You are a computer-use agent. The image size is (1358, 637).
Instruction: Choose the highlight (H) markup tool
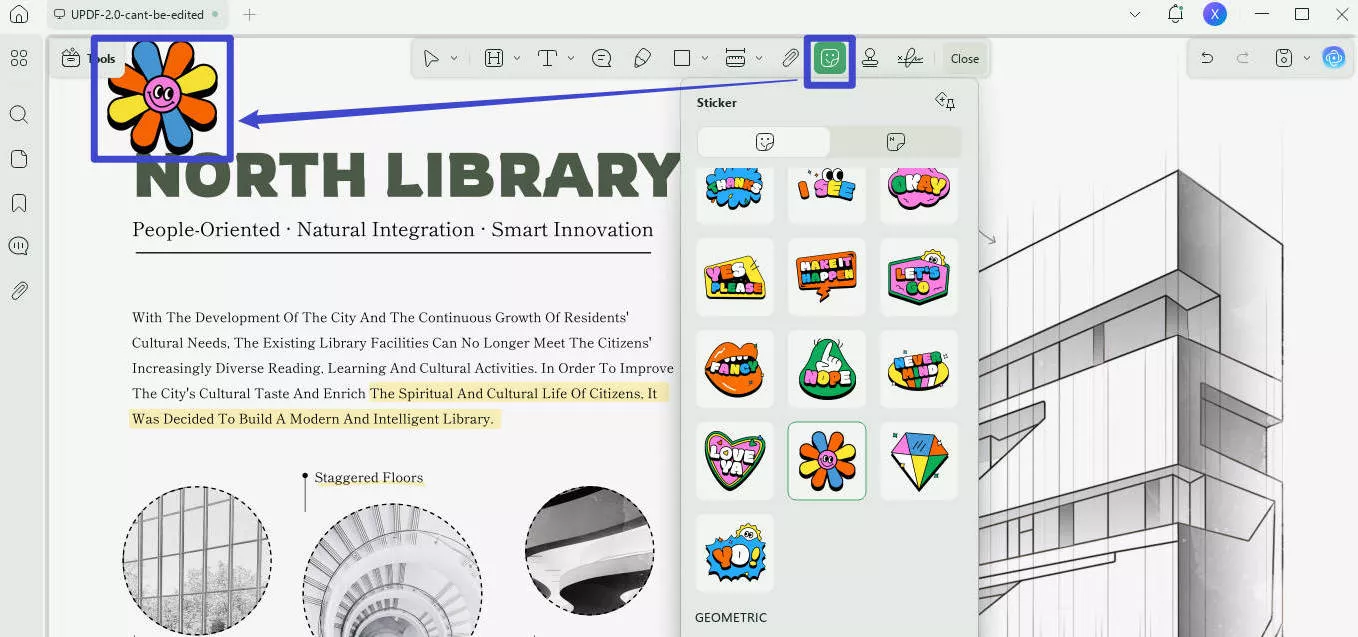point(494,58)
